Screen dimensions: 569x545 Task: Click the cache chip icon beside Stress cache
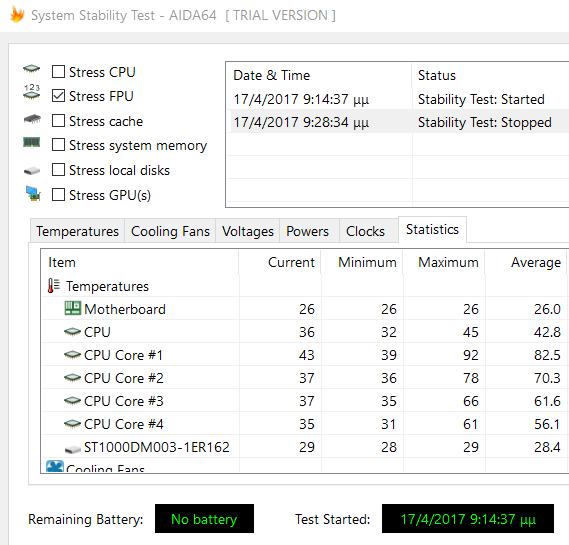coord(32,118)
